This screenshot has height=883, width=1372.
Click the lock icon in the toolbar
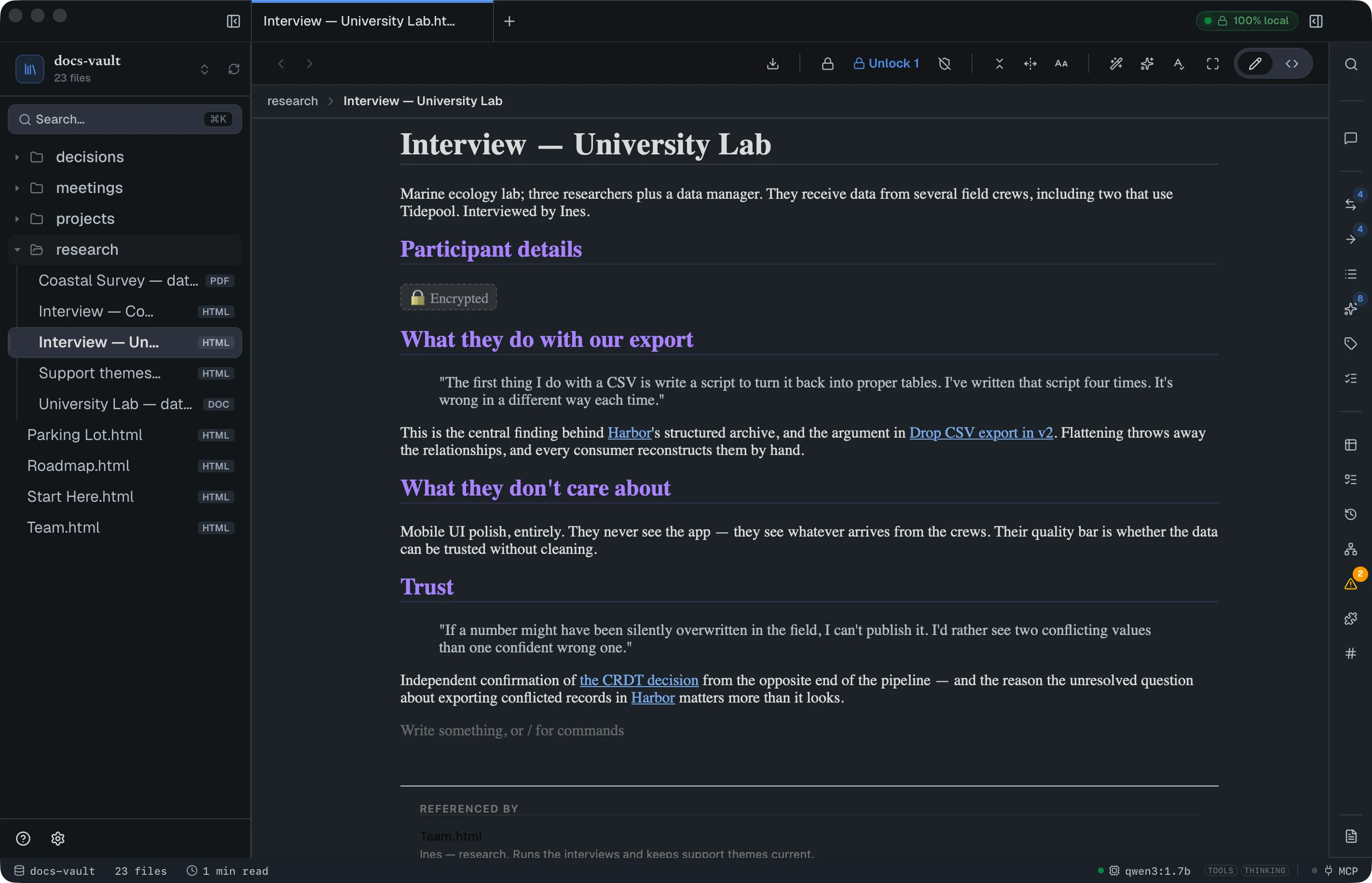[x=827, y=64]
